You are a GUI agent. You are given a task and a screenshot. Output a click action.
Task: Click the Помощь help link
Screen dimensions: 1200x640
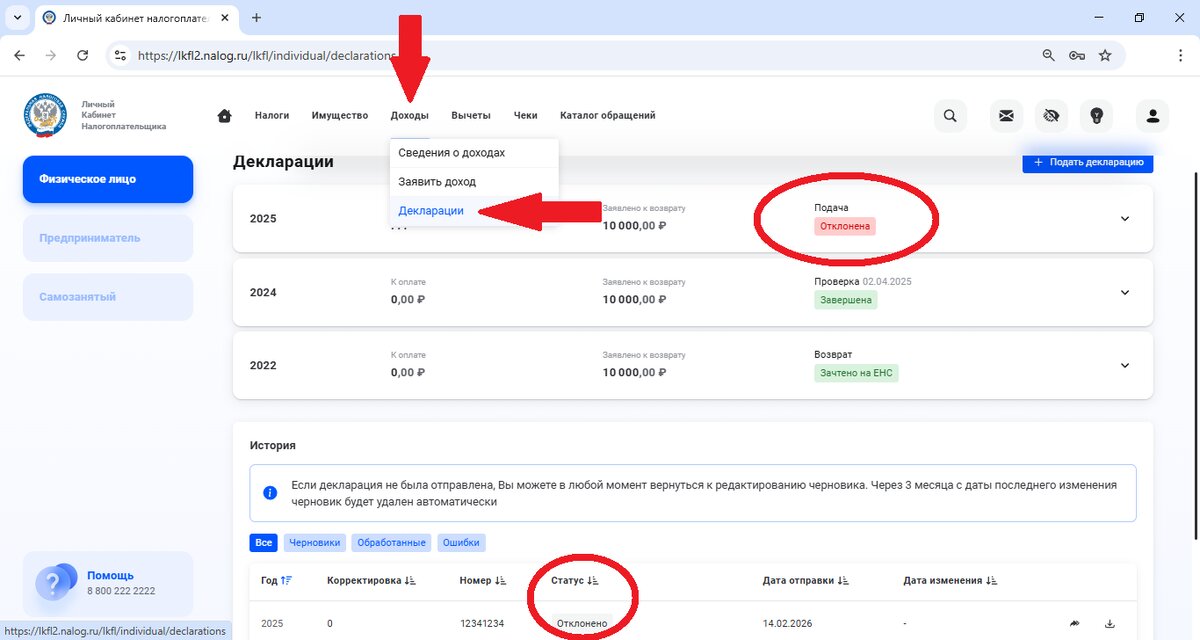point(110,576)
